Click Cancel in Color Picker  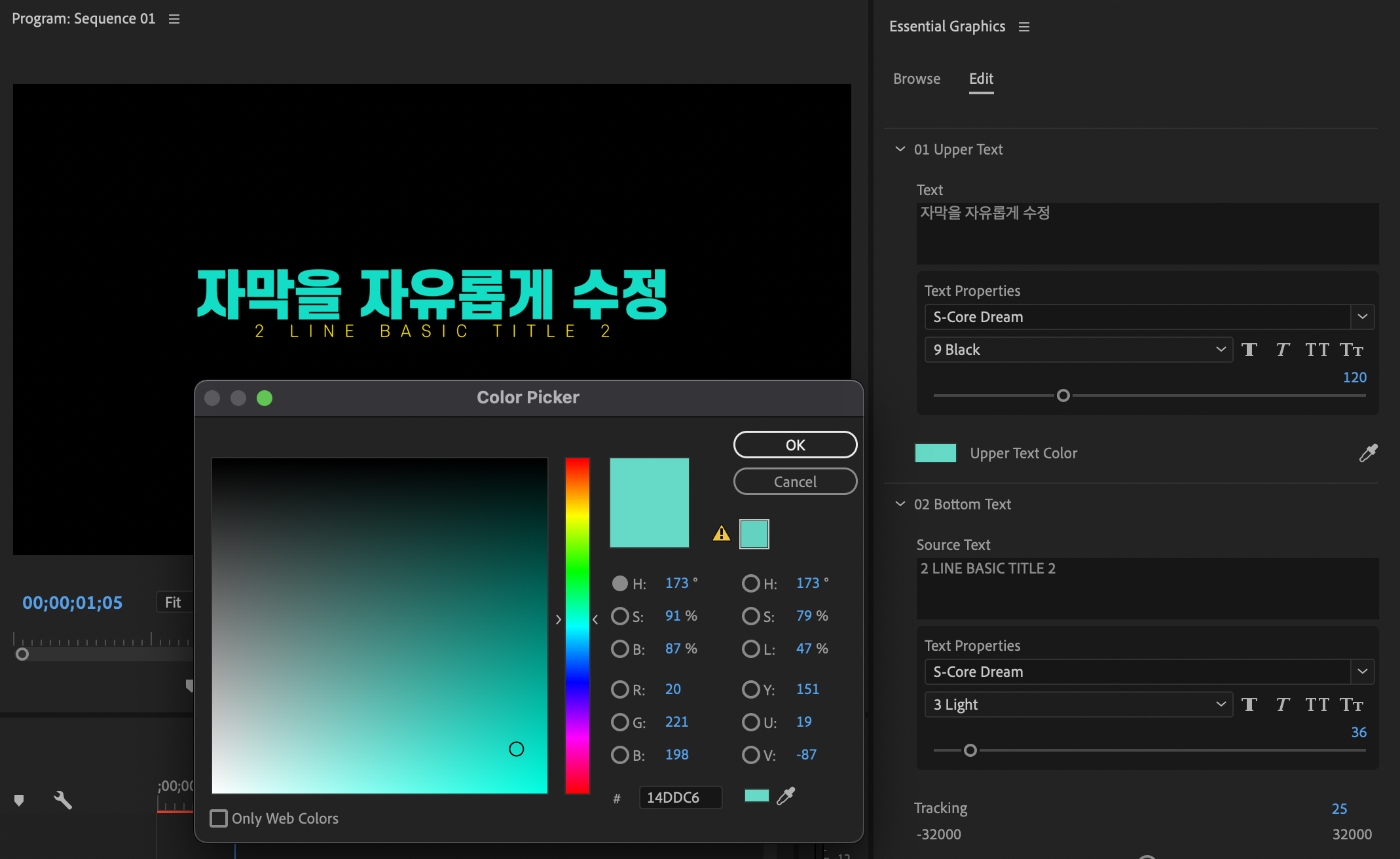coord(795,482)
